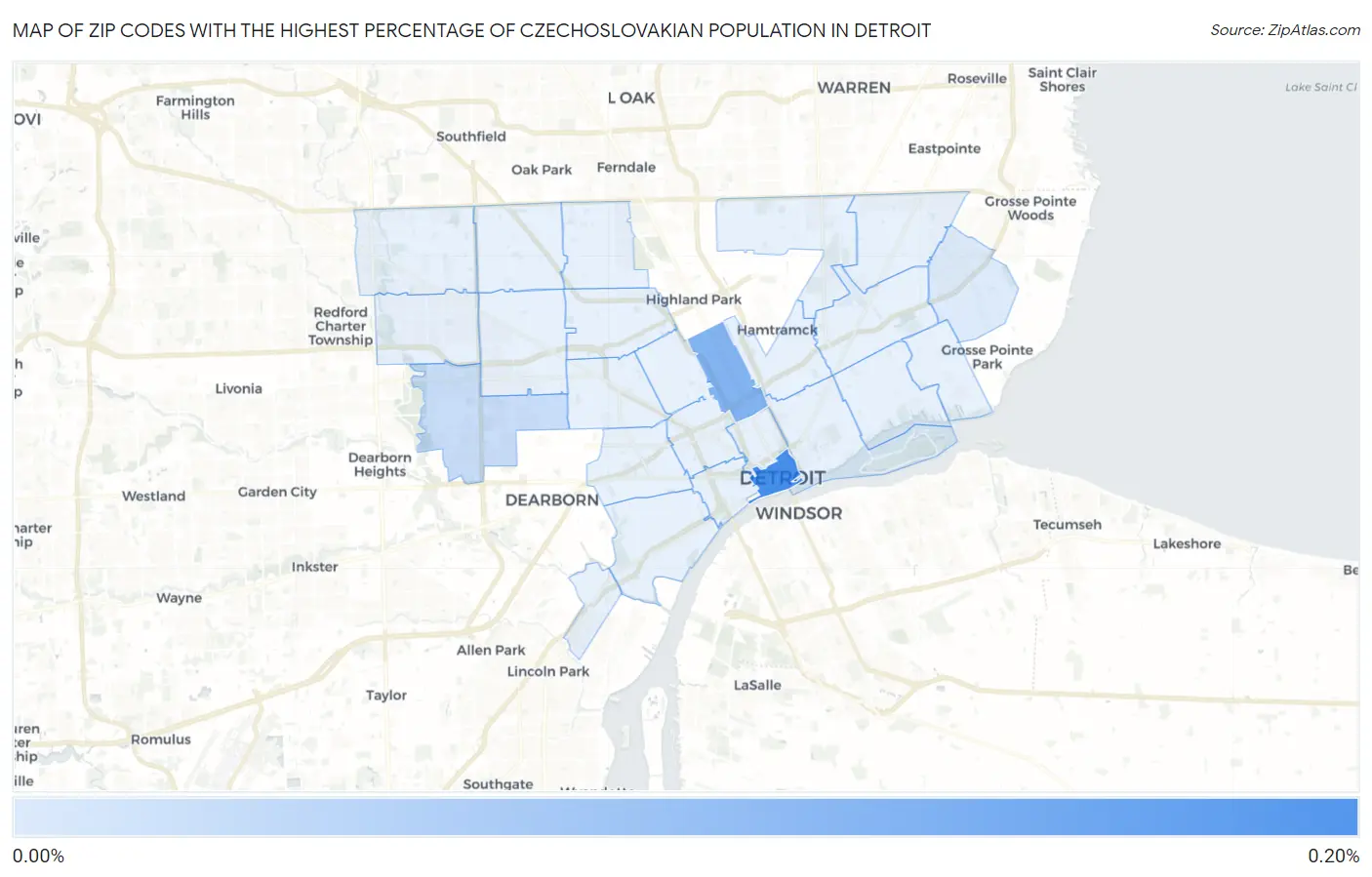Click the WARREN city label

[x=854, y=88]
